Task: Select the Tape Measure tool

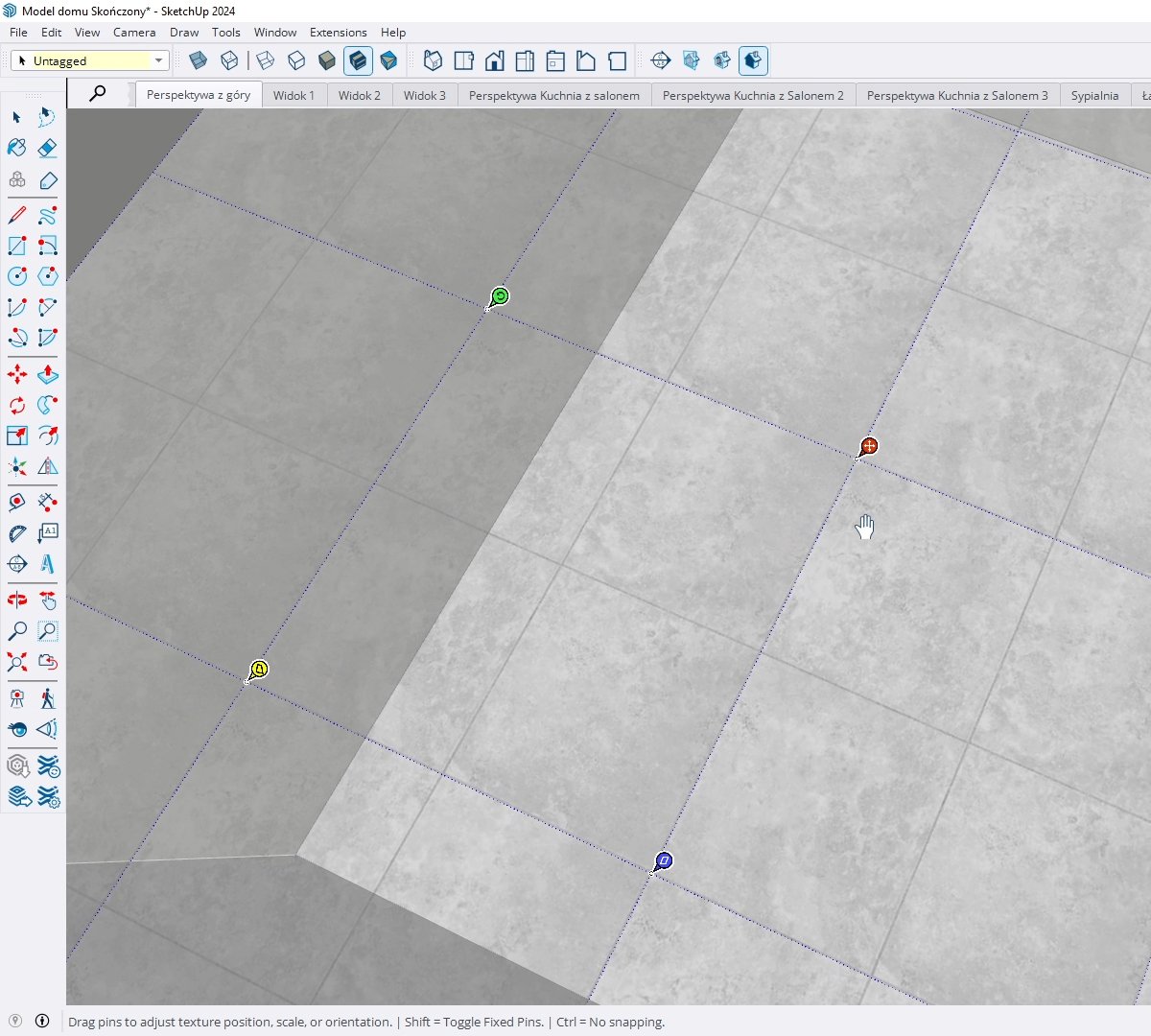Action: [x=15, y=501]
